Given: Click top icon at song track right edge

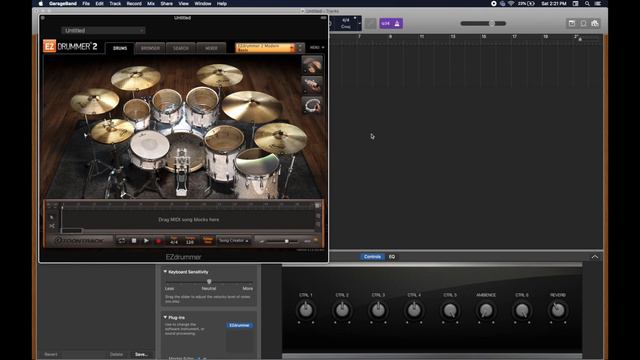Looking at the screenshot, I should tap(318, 206).
